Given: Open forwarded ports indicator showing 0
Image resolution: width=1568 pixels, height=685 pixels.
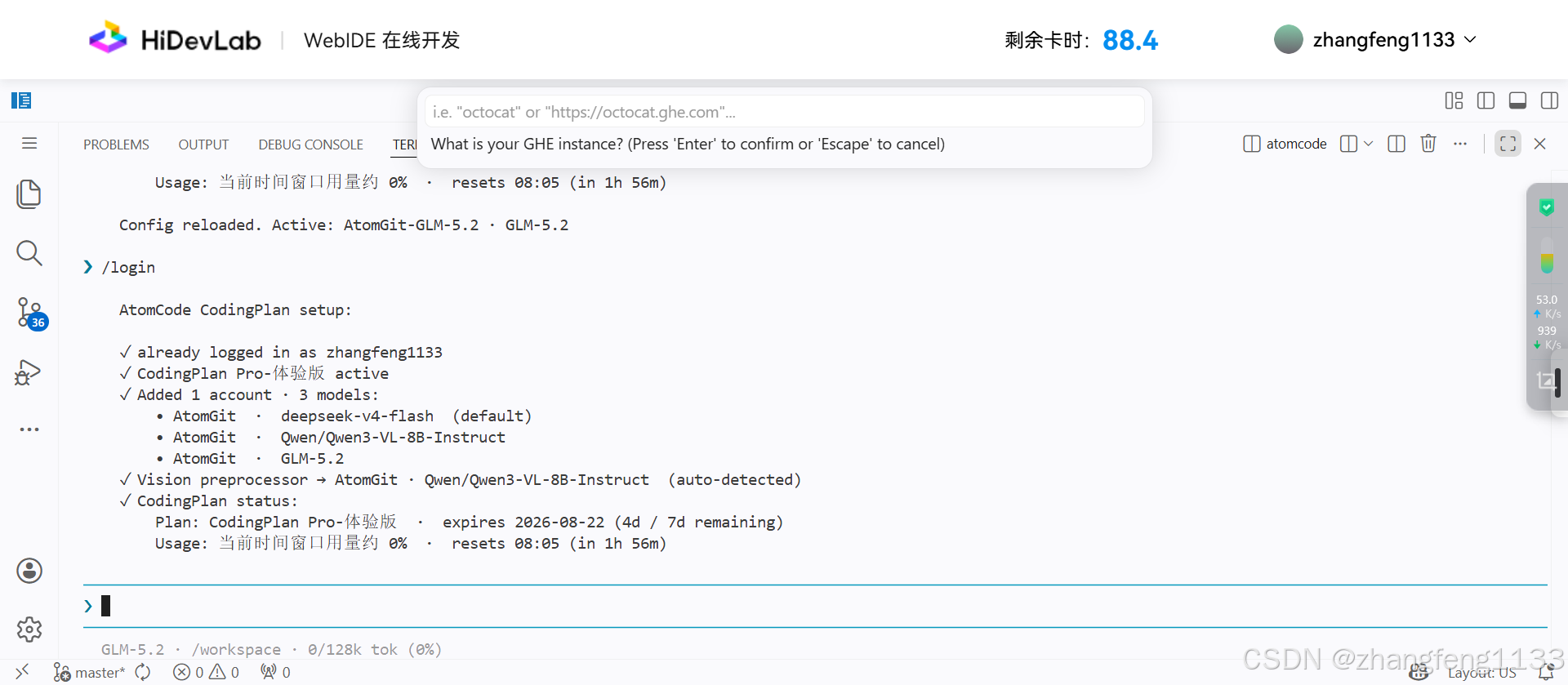Looking at the screenshot, I should pos(275,672).
